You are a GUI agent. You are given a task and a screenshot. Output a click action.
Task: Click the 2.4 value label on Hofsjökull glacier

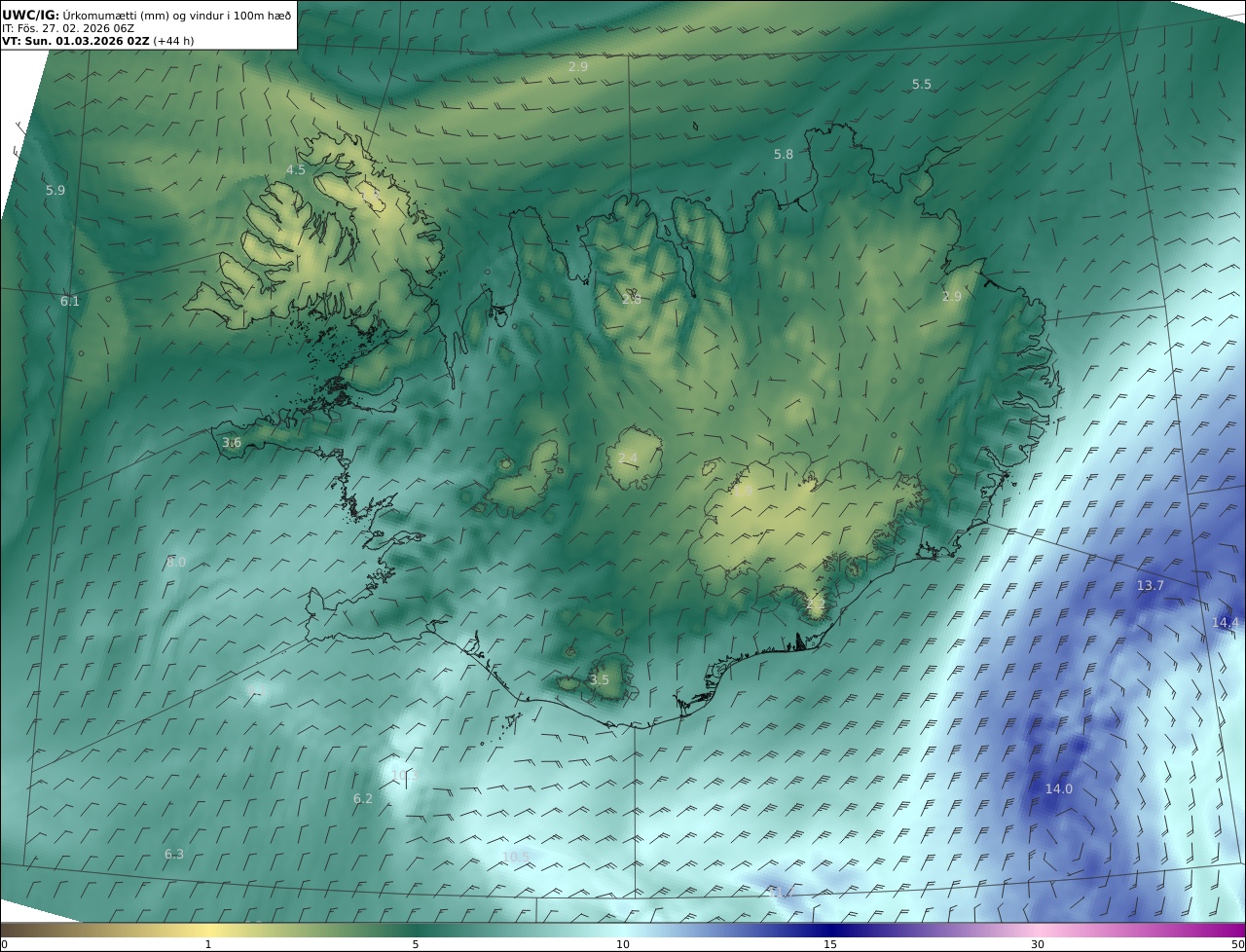pyautogui.click(x=628, y=458)
